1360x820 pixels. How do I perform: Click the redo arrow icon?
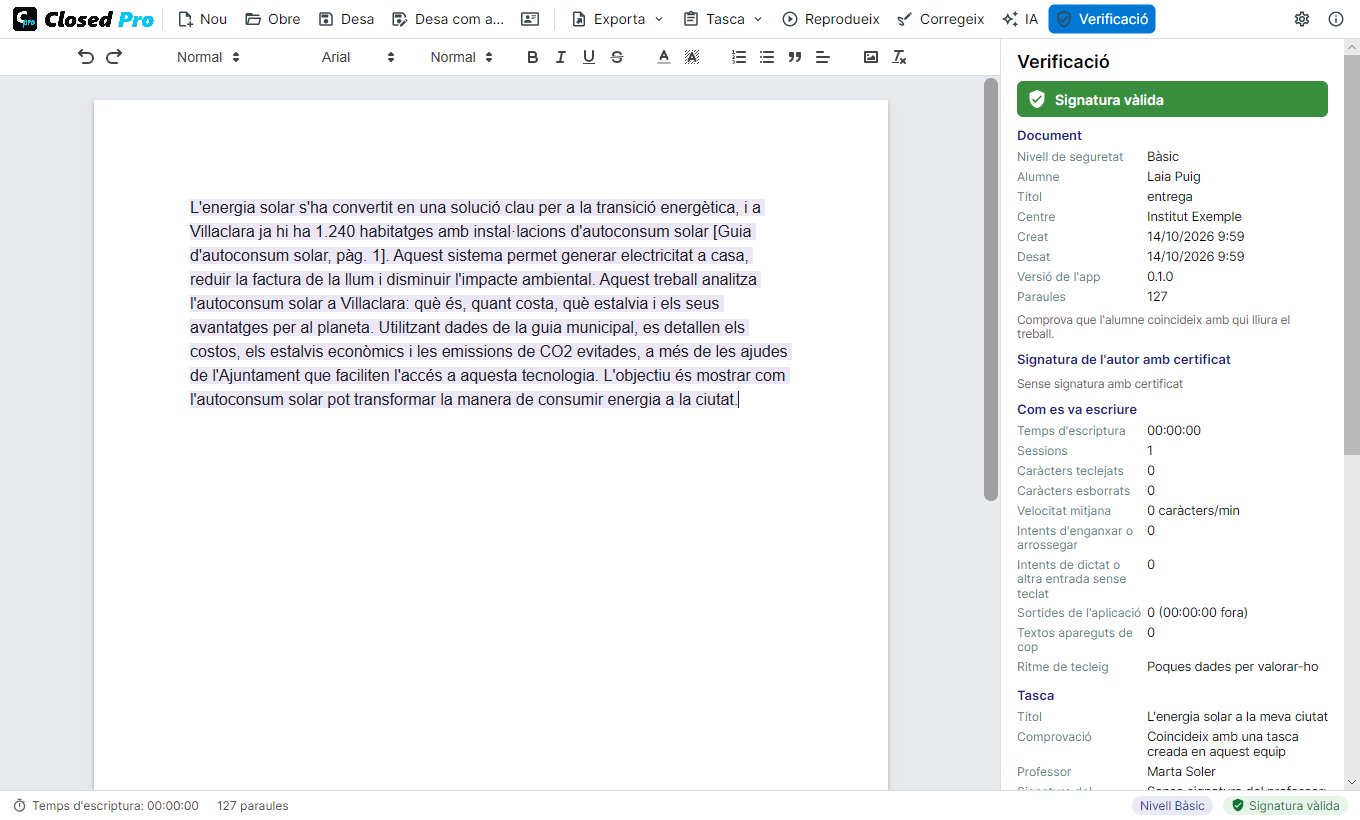114,57
